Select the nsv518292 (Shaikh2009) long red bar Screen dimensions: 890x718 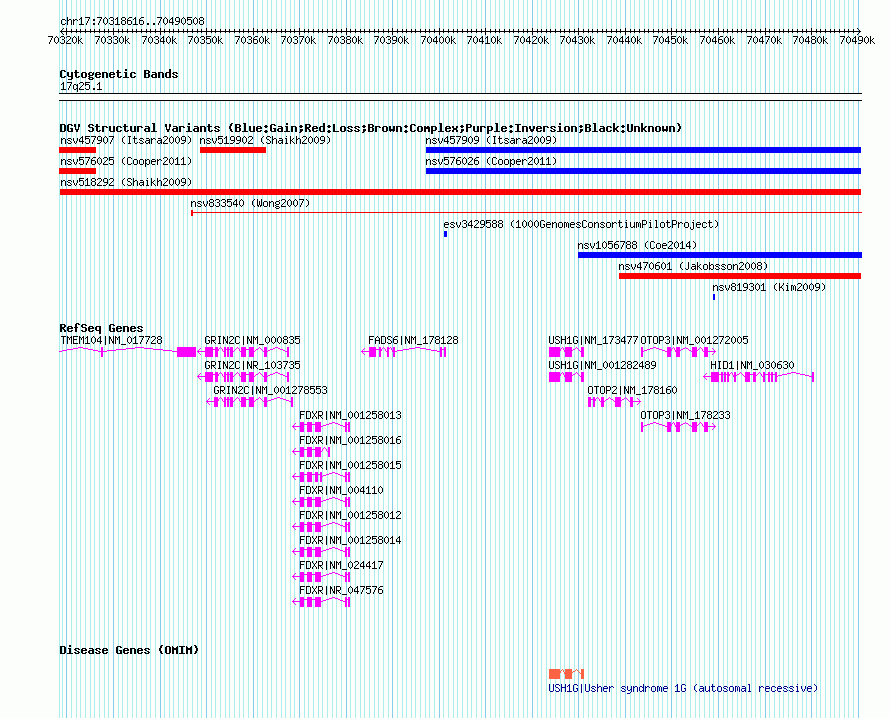460,192
